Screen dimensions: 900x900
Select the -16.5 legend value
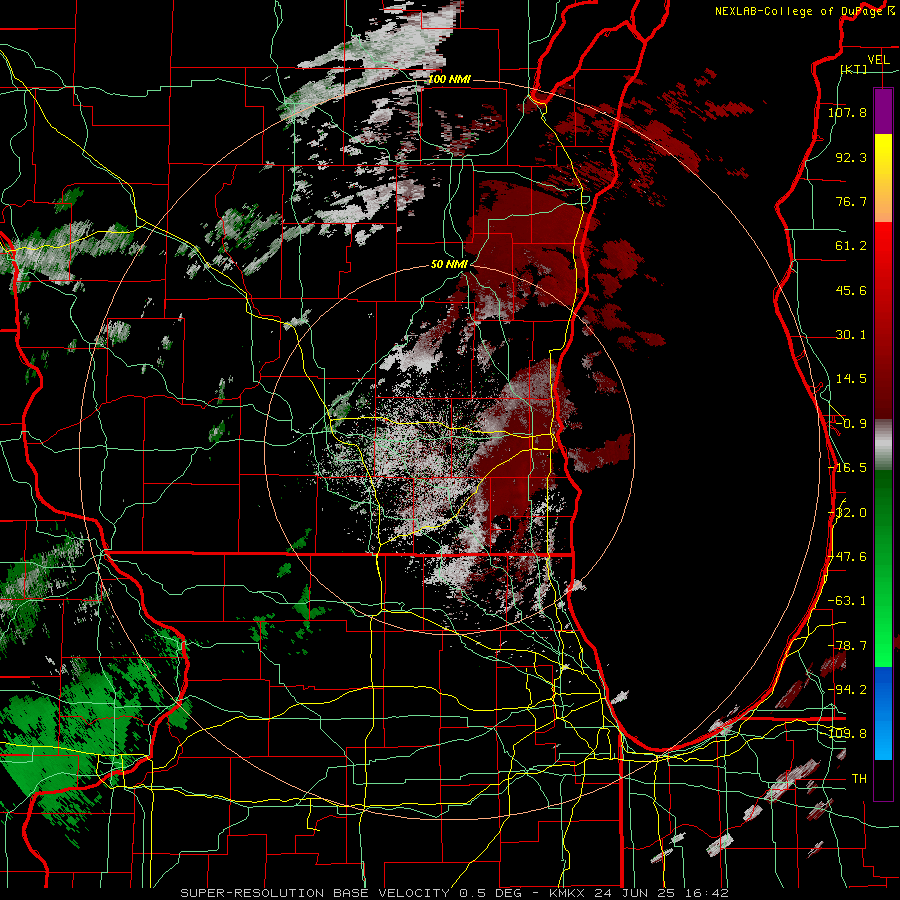pos(847,468)
